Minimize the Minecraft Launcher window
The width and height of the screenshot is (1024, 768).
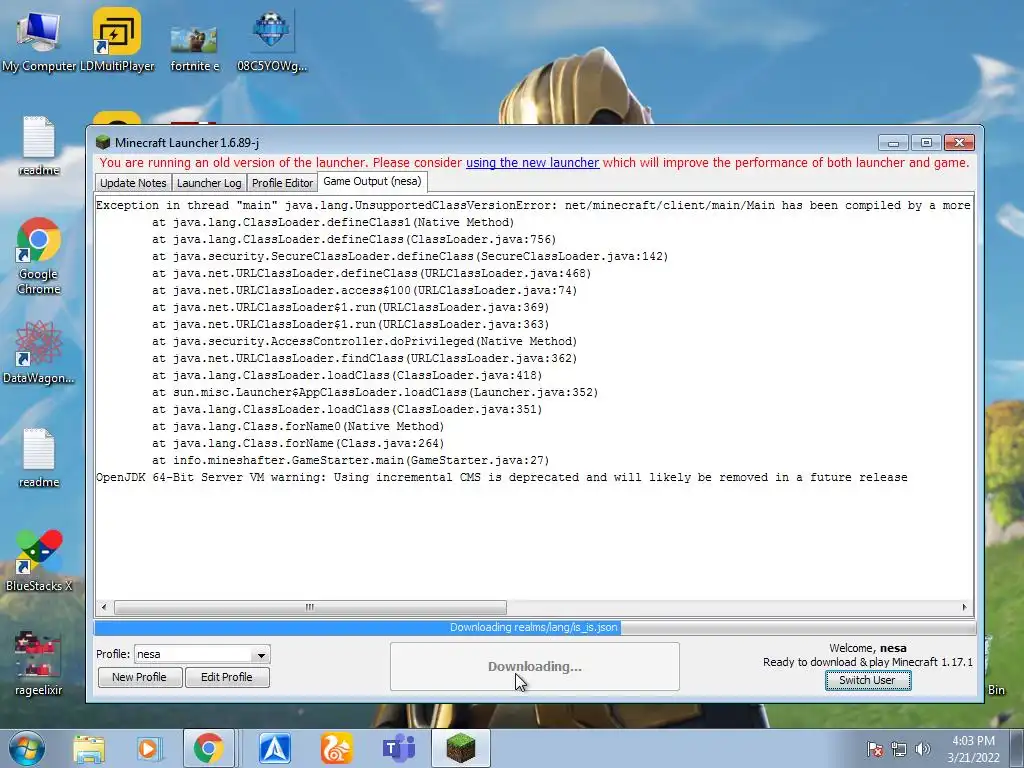coord(893,142)
